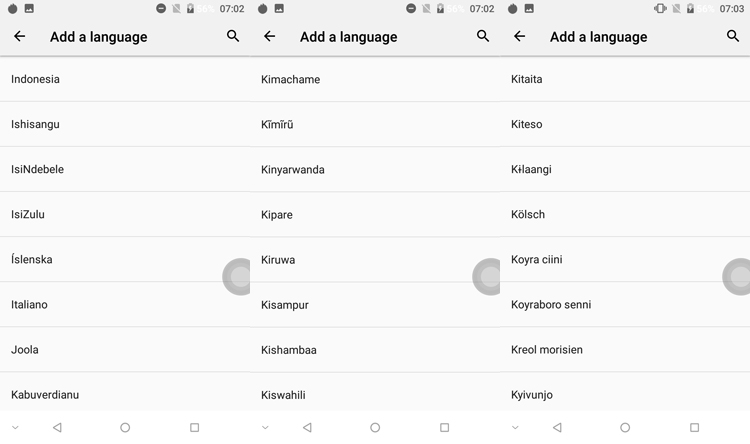Image resolution: width=750 pixels, height=444 pixels.
Task: Select Kinyarwanda from the language list
Action: click(x=375, y=169)
